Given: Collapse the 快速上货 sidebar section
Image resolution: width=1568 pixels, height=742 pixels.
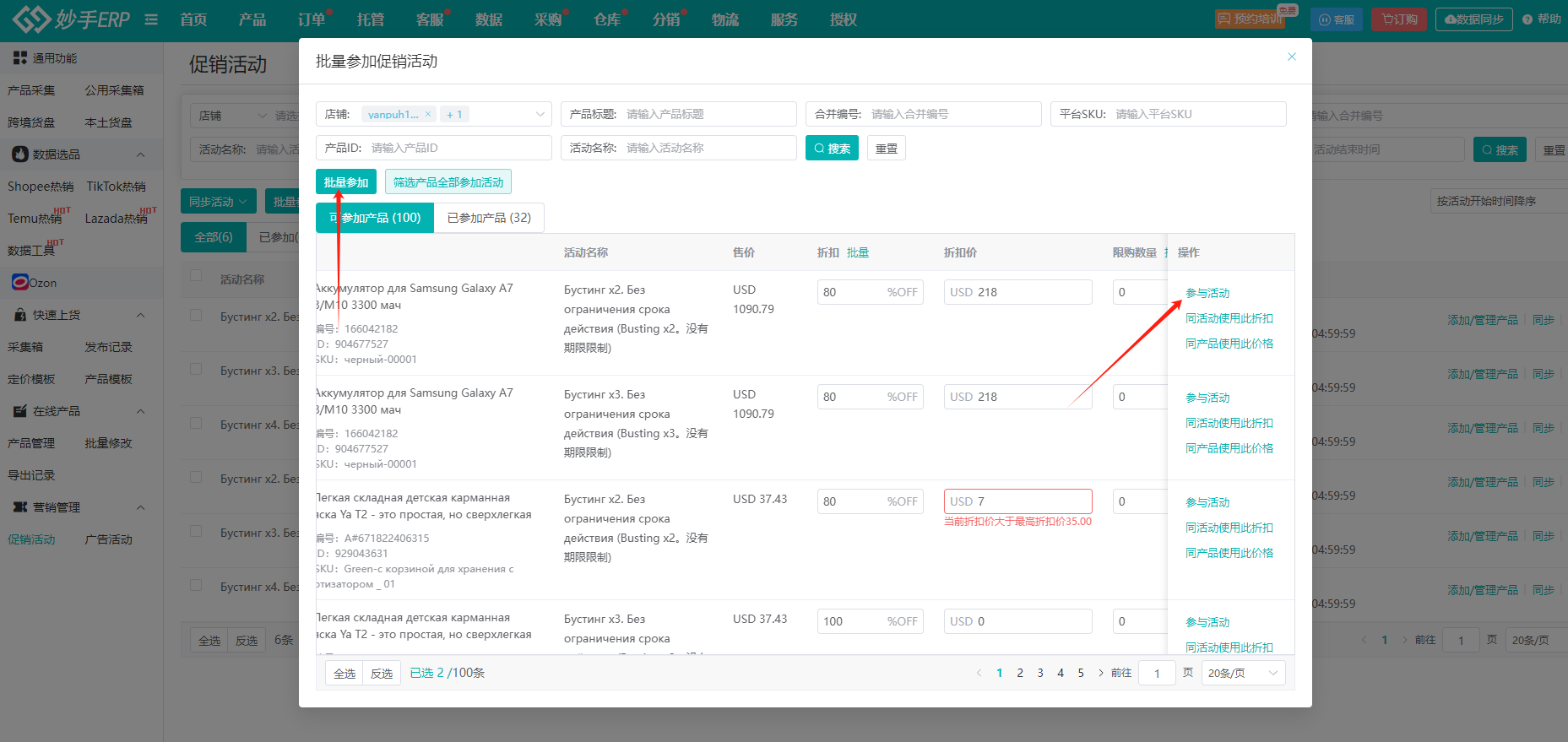Looking at the screenshot, I should [141, 315].
